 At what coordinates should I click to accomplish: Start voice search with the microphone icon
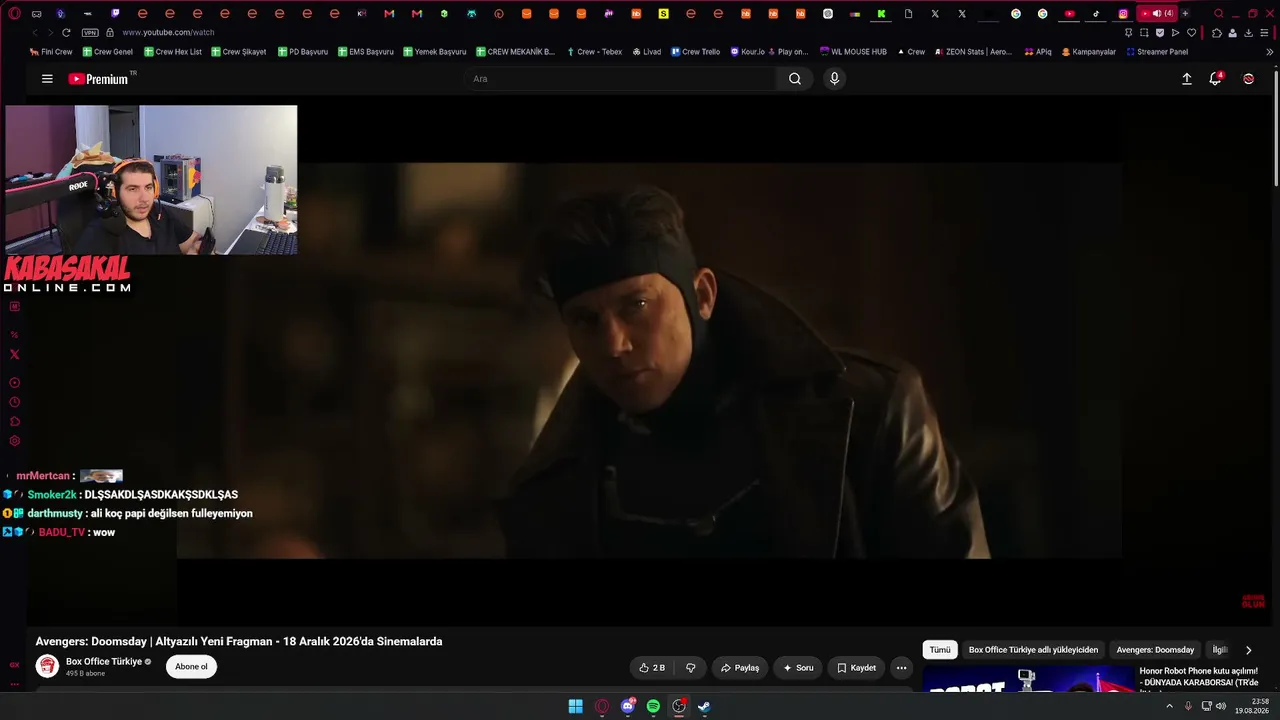(x=834, y=79)
